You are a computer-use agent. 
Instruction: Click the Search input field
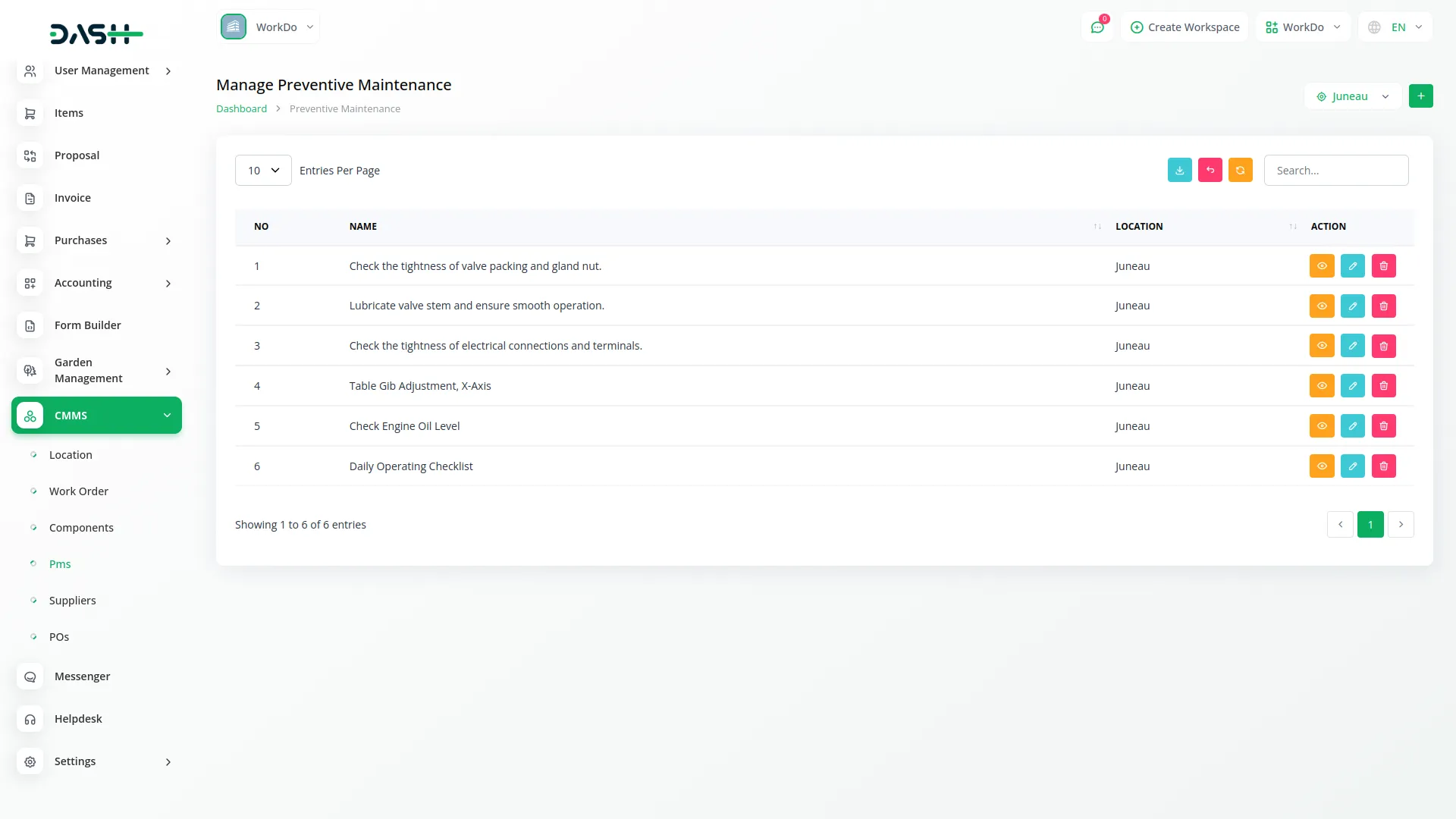point(1335,171)
